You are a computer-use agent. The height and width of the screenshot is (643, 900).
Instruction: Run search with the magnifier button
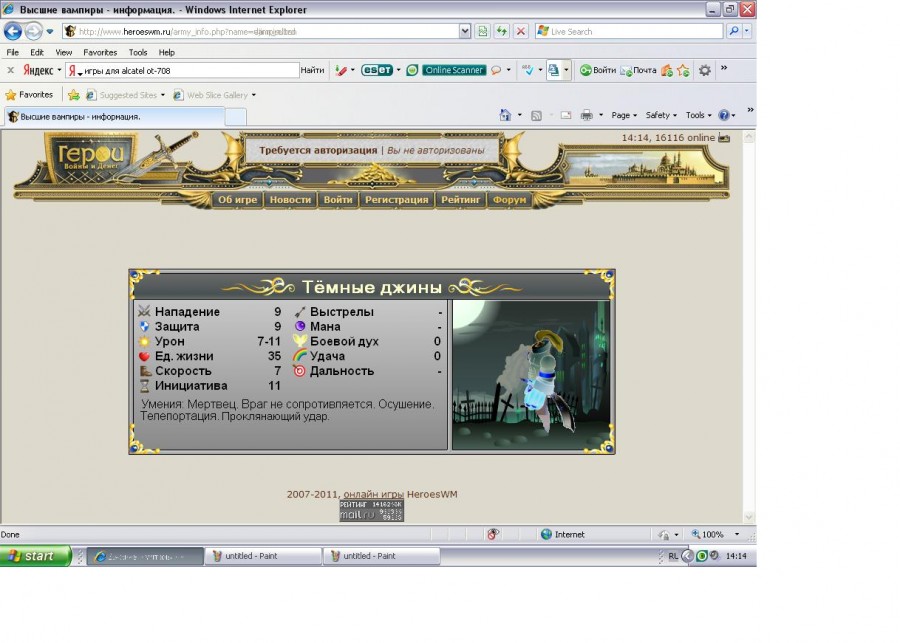(733, 32)
